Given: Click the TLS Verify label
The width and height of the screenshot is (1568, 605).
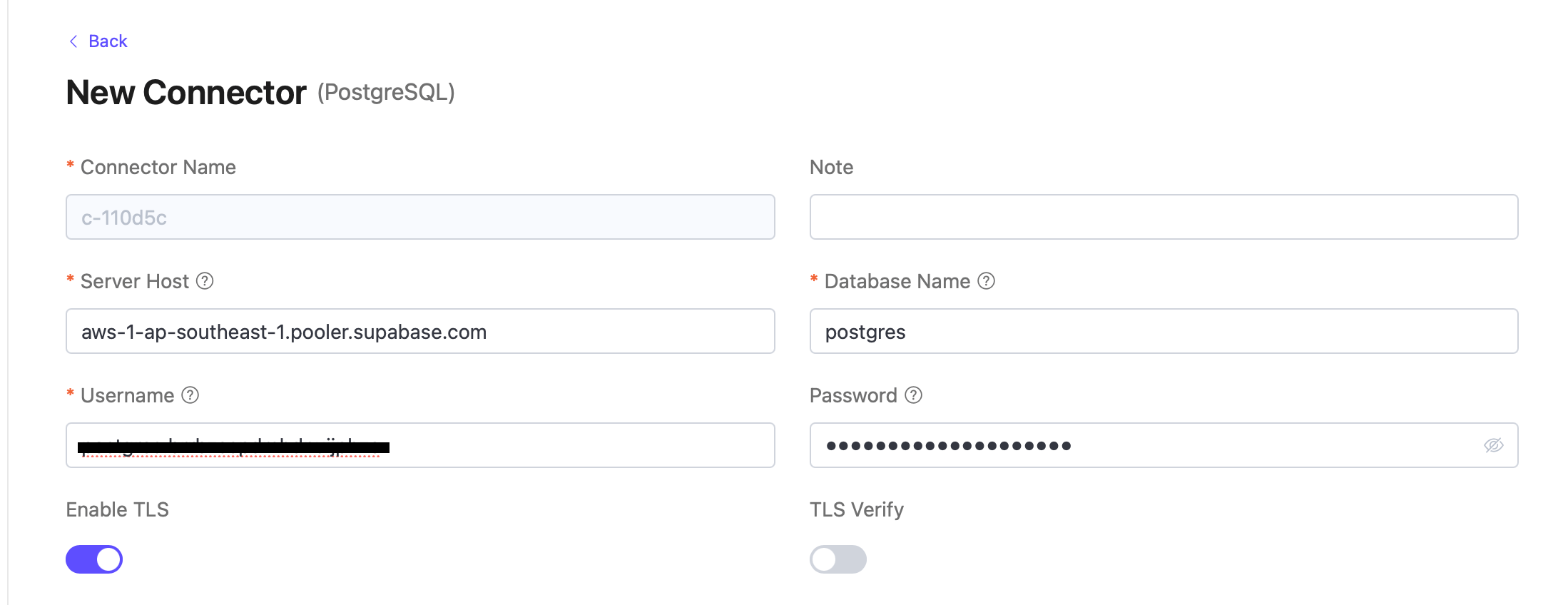Looking at the screenshot, I should click(x=856, y=509).
